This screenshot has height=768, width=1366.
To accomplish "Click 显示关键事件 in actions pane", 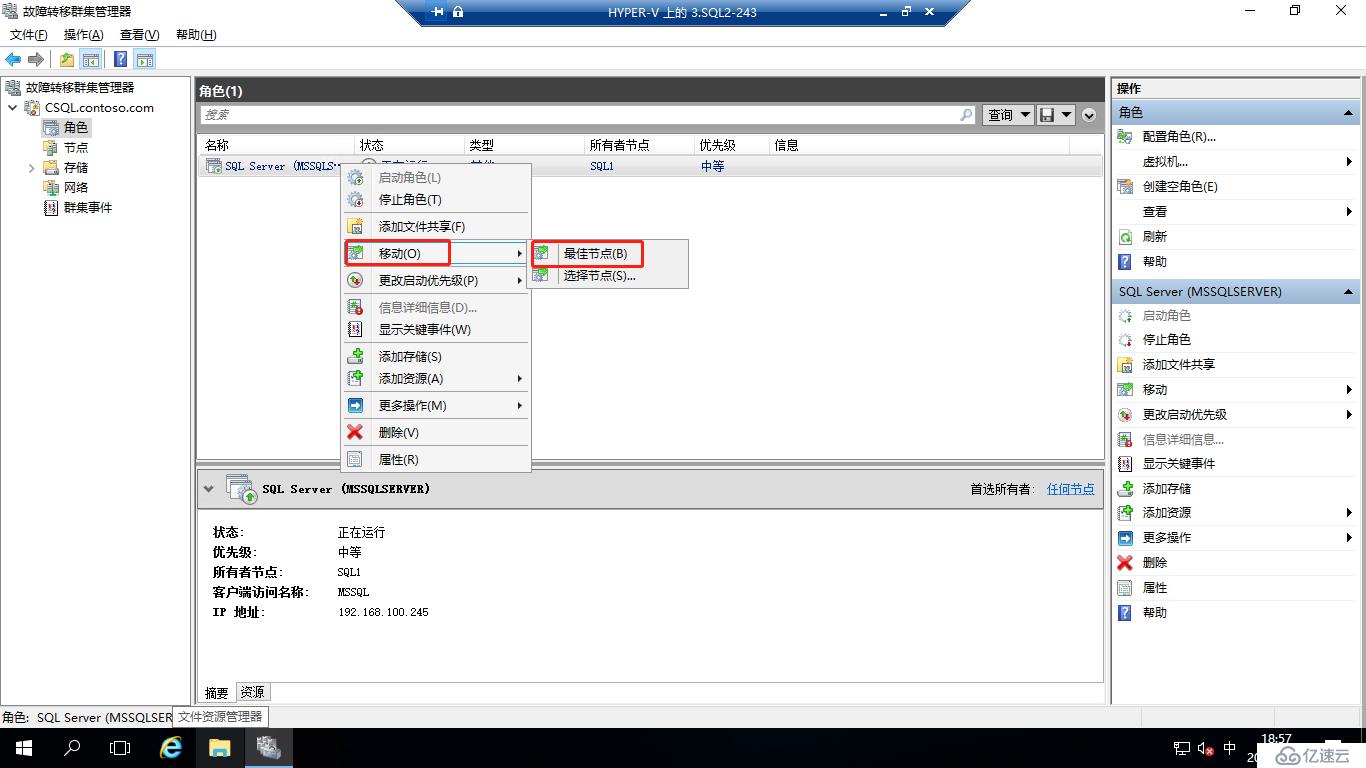I will (1179, 464).
